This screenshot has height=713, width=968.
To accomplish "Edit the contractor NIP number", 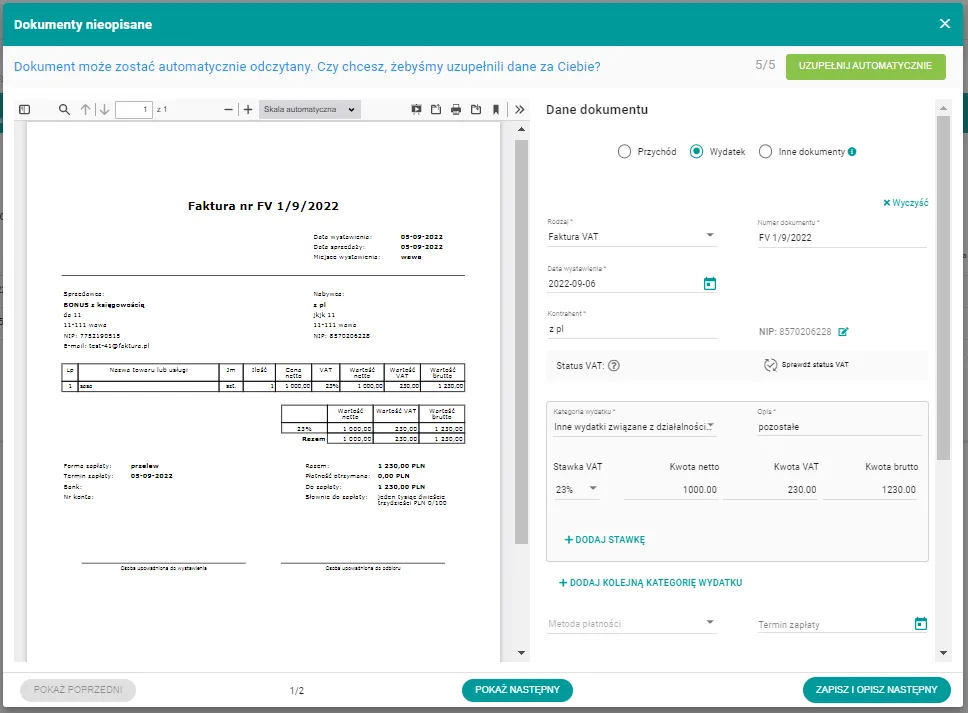I will point(843,331).
